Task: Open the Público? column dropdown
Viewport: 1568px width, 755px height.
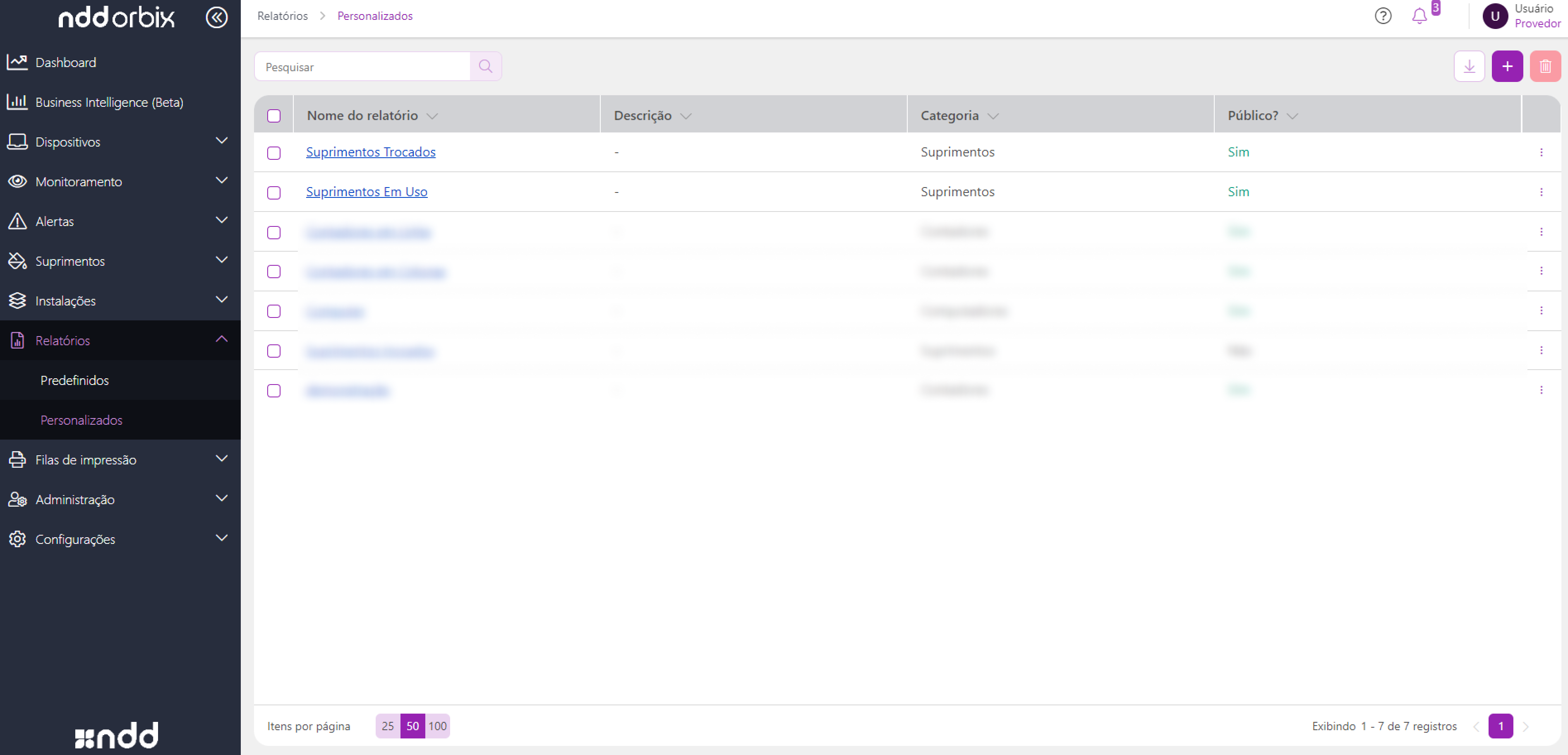Action: (1292, 116)
